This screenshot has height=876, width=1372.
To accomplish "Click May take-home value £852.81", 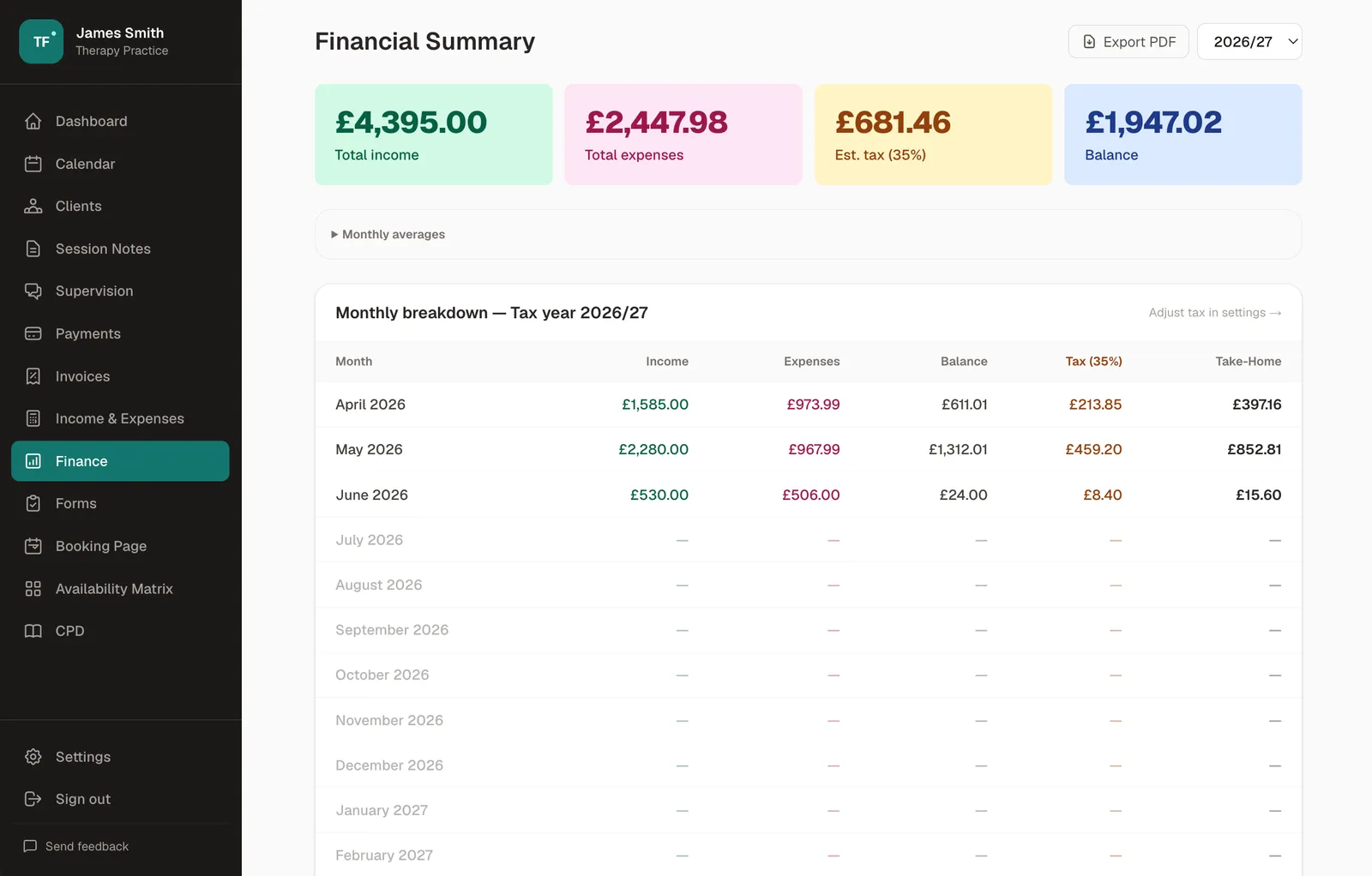I will click(1255, 449).
